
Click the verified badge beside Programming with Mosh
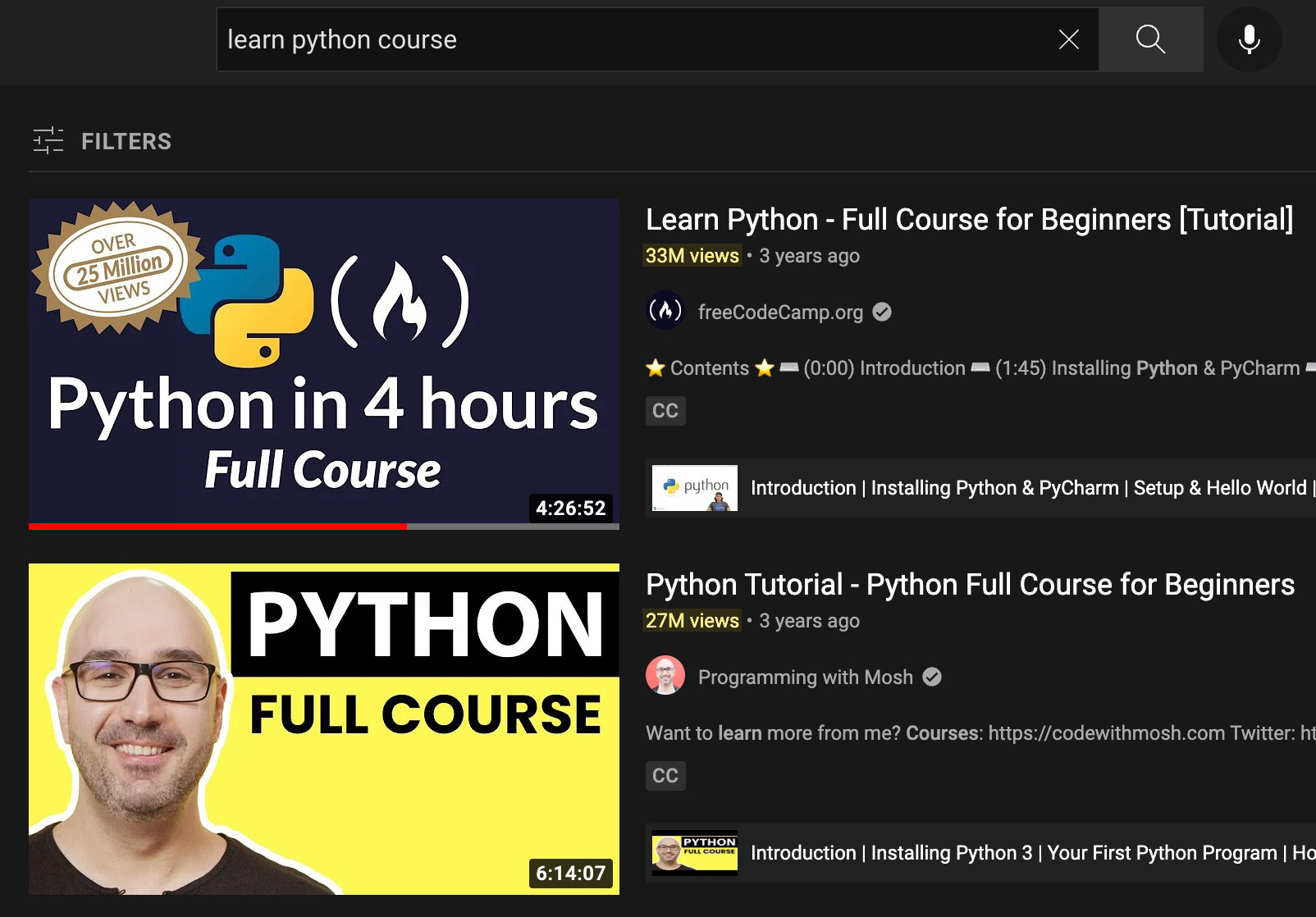click(931, 677)
